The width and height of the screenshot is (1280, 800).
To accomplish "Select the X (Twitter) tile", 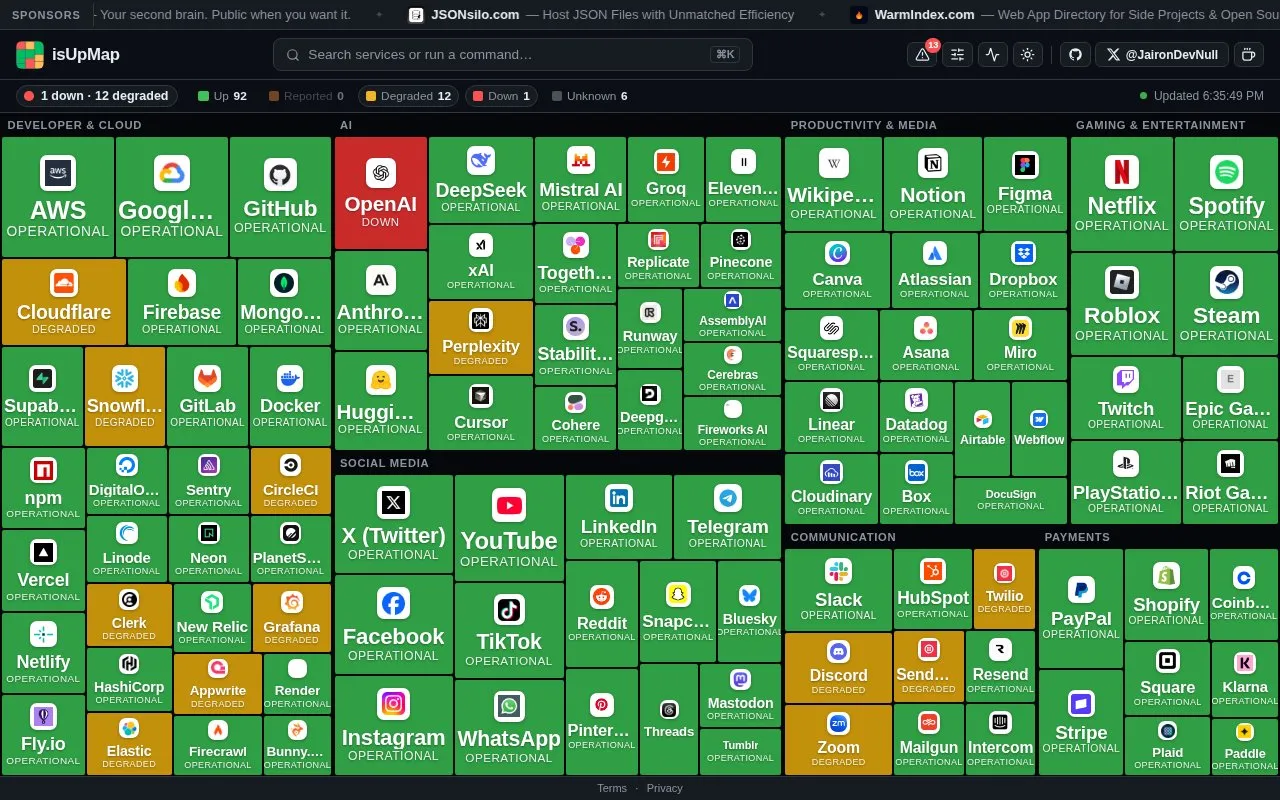I will [x=393, y=524].
